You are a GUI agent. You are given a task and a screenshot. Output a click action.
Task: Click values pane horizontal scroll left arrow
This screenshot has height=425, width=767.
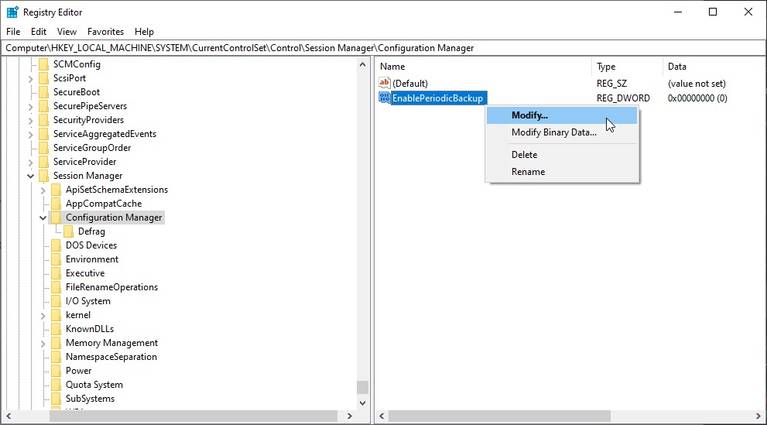tap(382, 416)
